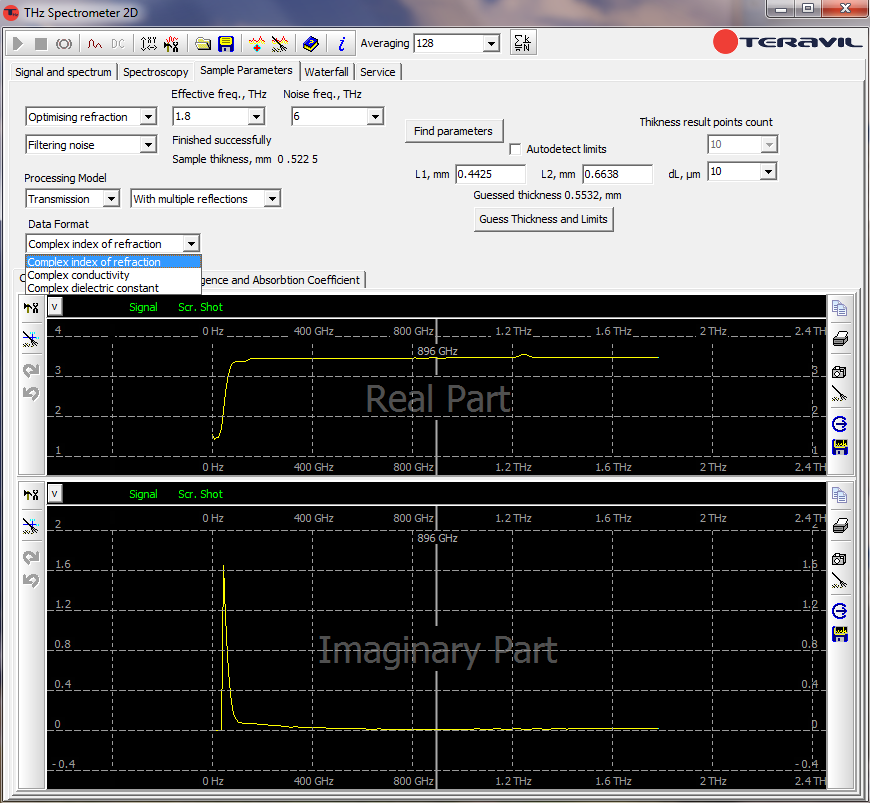Click Guess Thickness and Limits button
The height and width of the screenshot is (803, 870).
click(x=543, y=219)
